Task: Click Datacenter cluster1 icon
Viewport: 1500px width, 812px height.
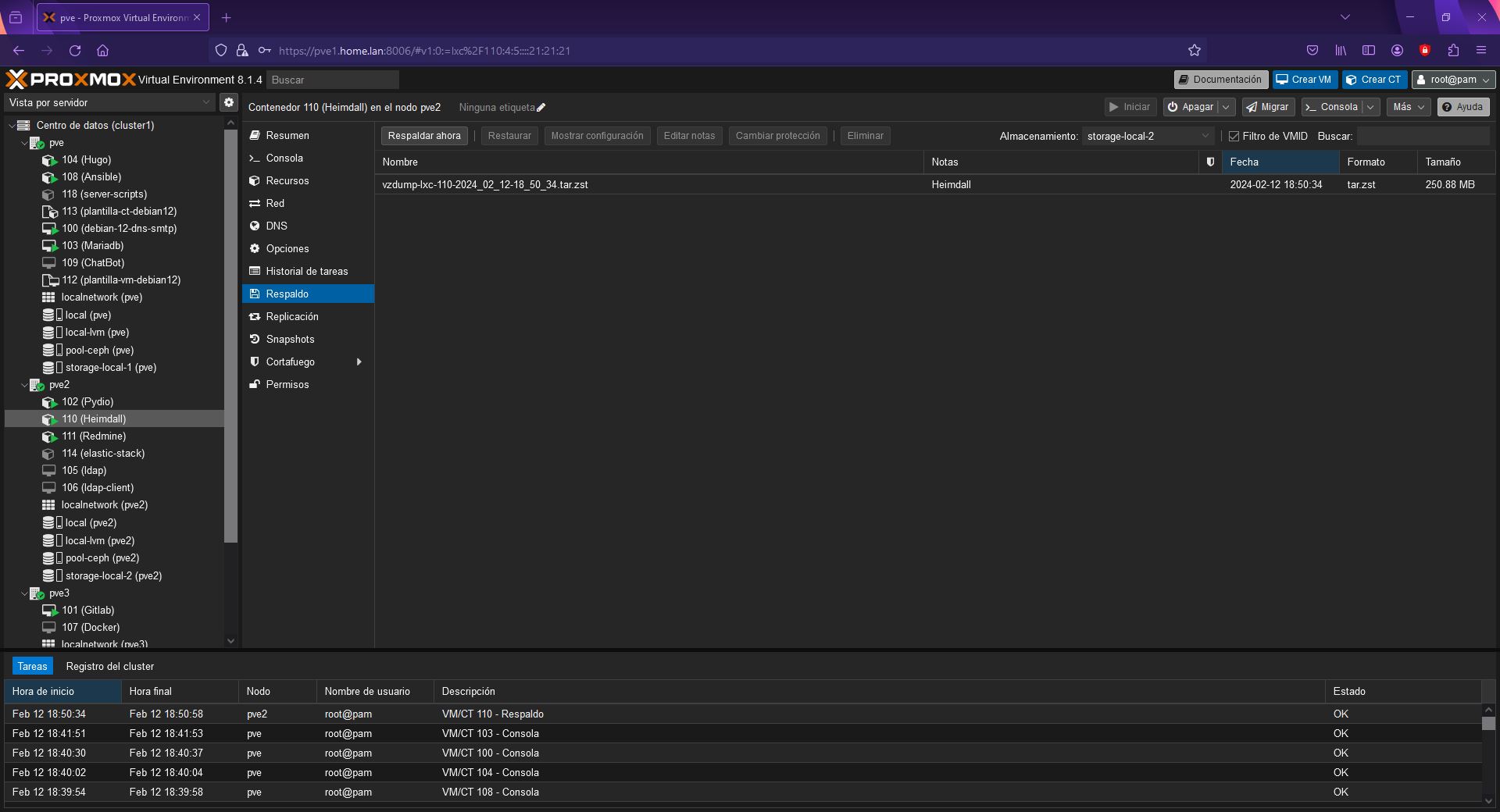Action: click(x=23, y=125)
